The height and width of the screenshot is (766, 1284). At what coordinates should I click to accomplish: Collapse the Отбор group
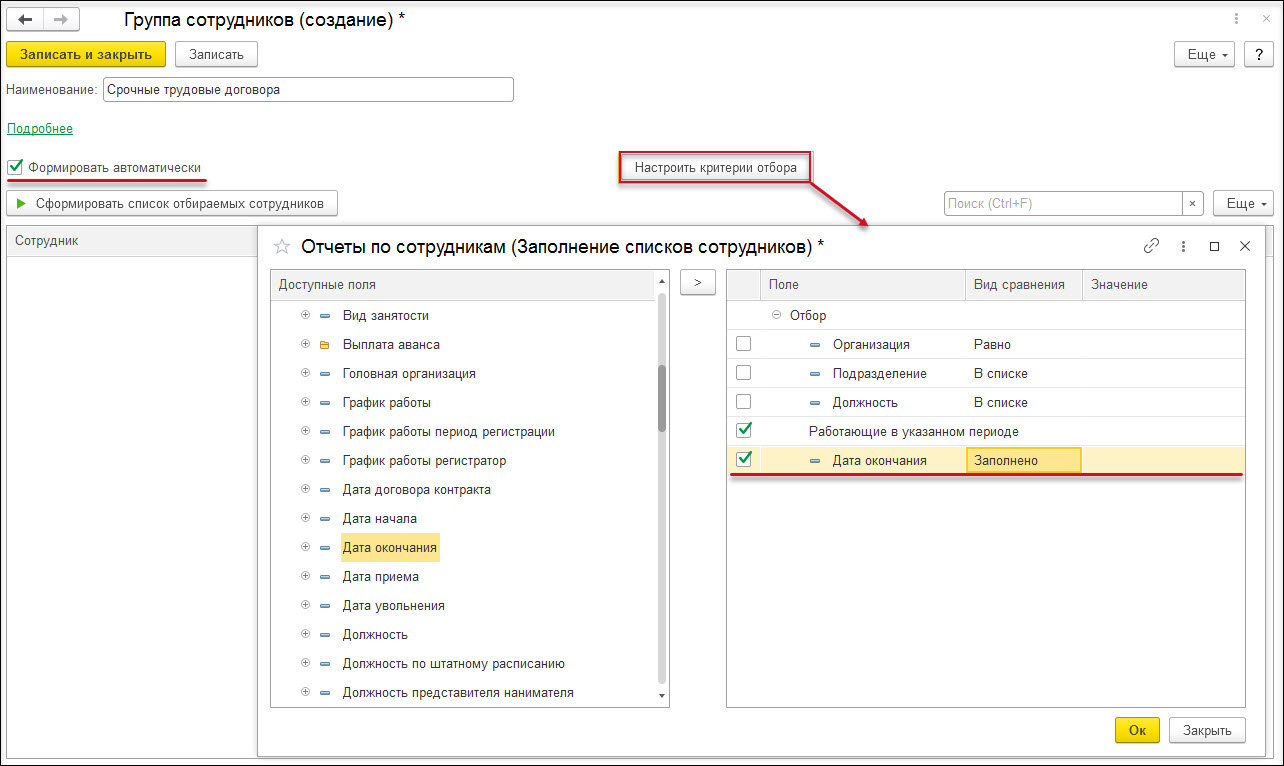click(776, 316)
